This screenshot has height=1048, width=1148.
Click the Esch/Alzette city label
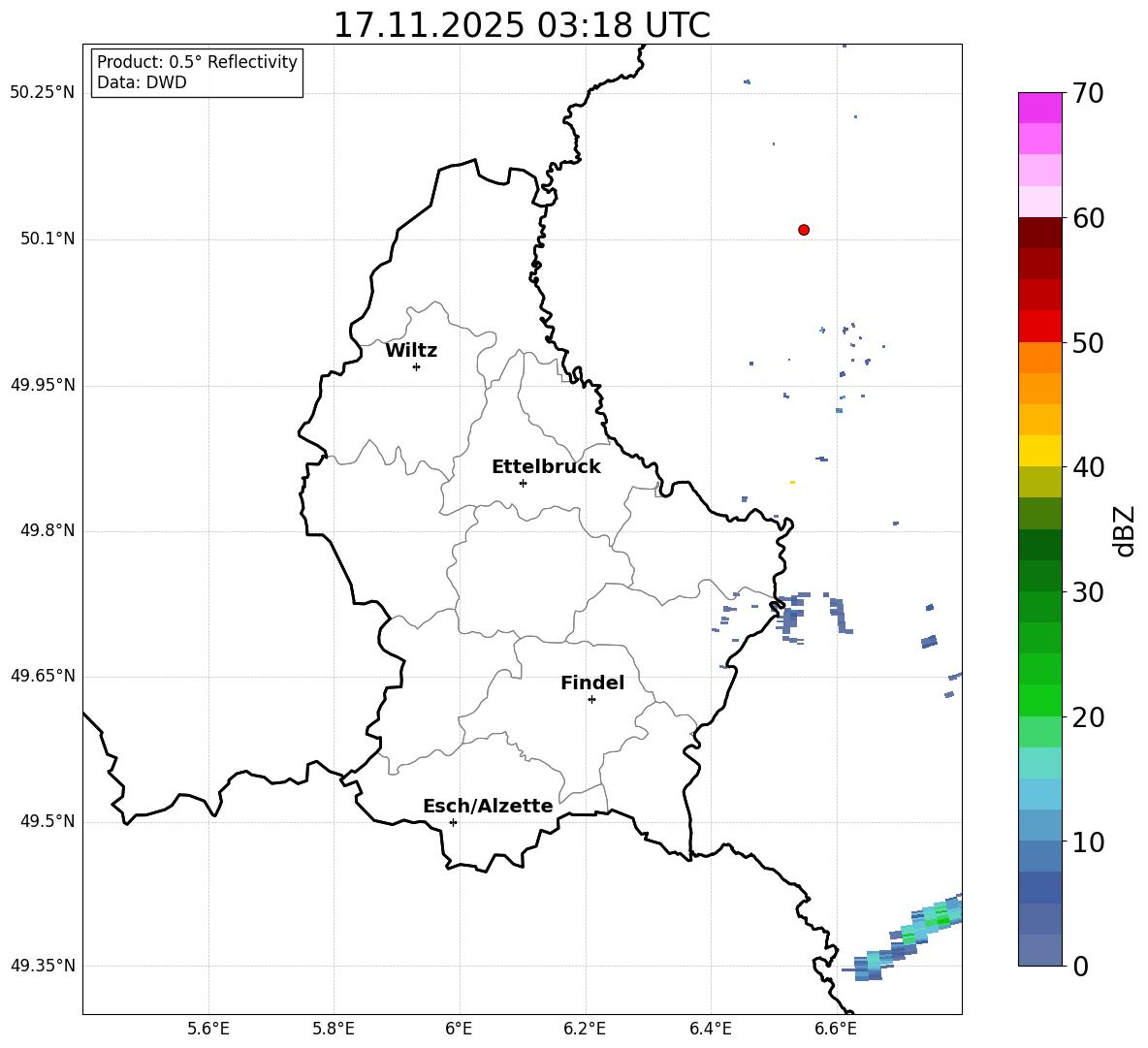488,806
